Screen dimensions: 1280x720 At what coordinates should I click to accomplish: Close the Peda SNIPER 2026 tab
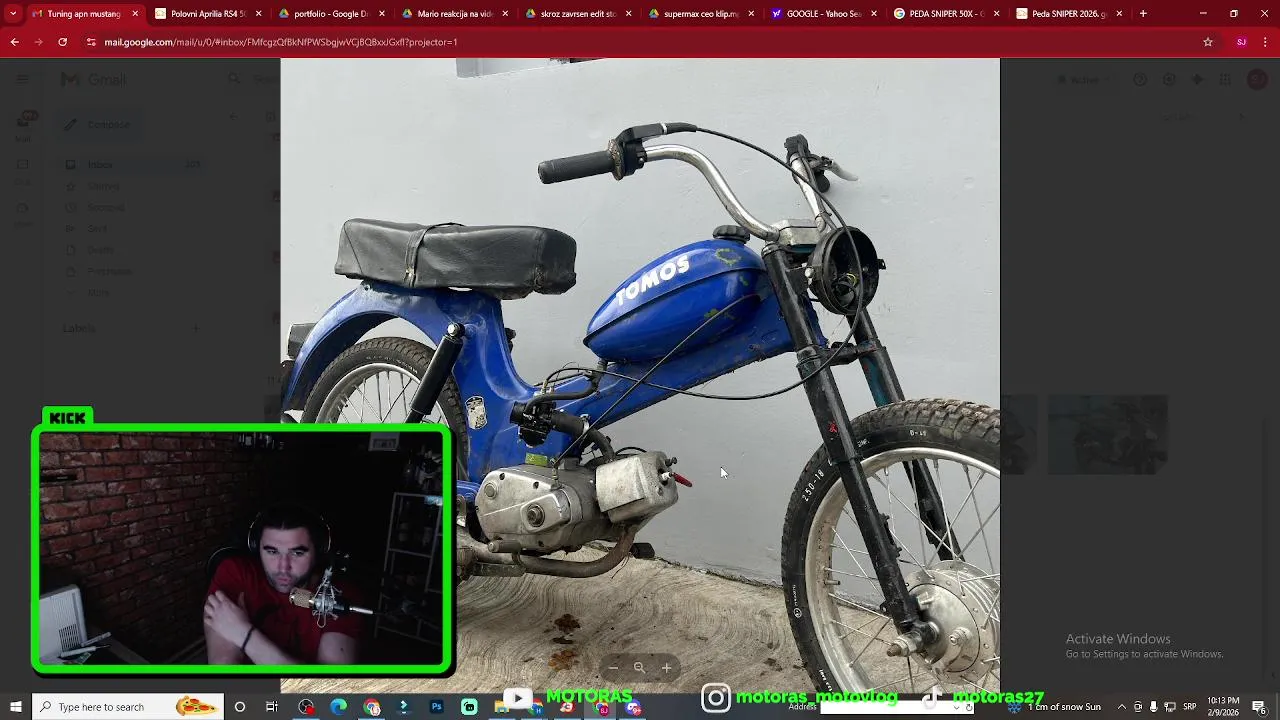click(x=1119, y=14)
